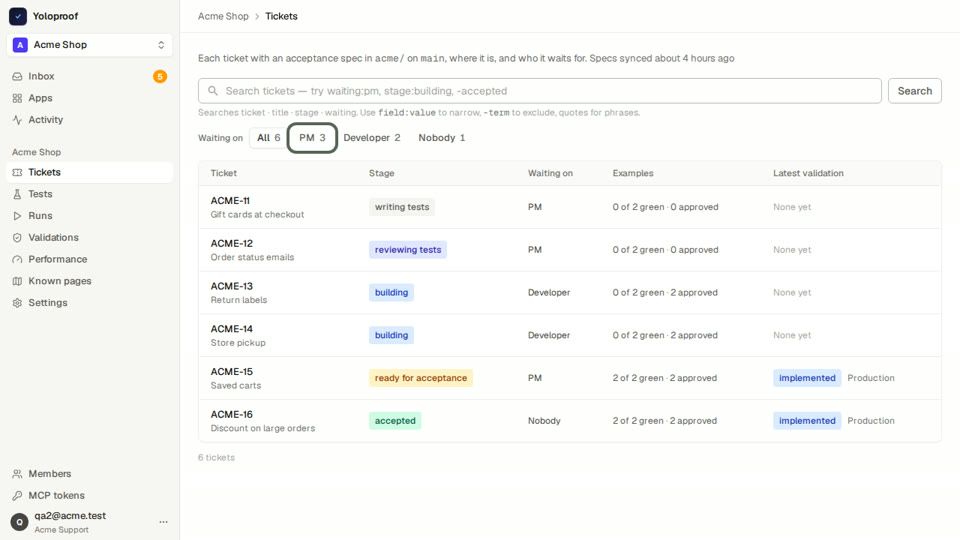
Task: Click the Known pages map icon
Action: 17,281
